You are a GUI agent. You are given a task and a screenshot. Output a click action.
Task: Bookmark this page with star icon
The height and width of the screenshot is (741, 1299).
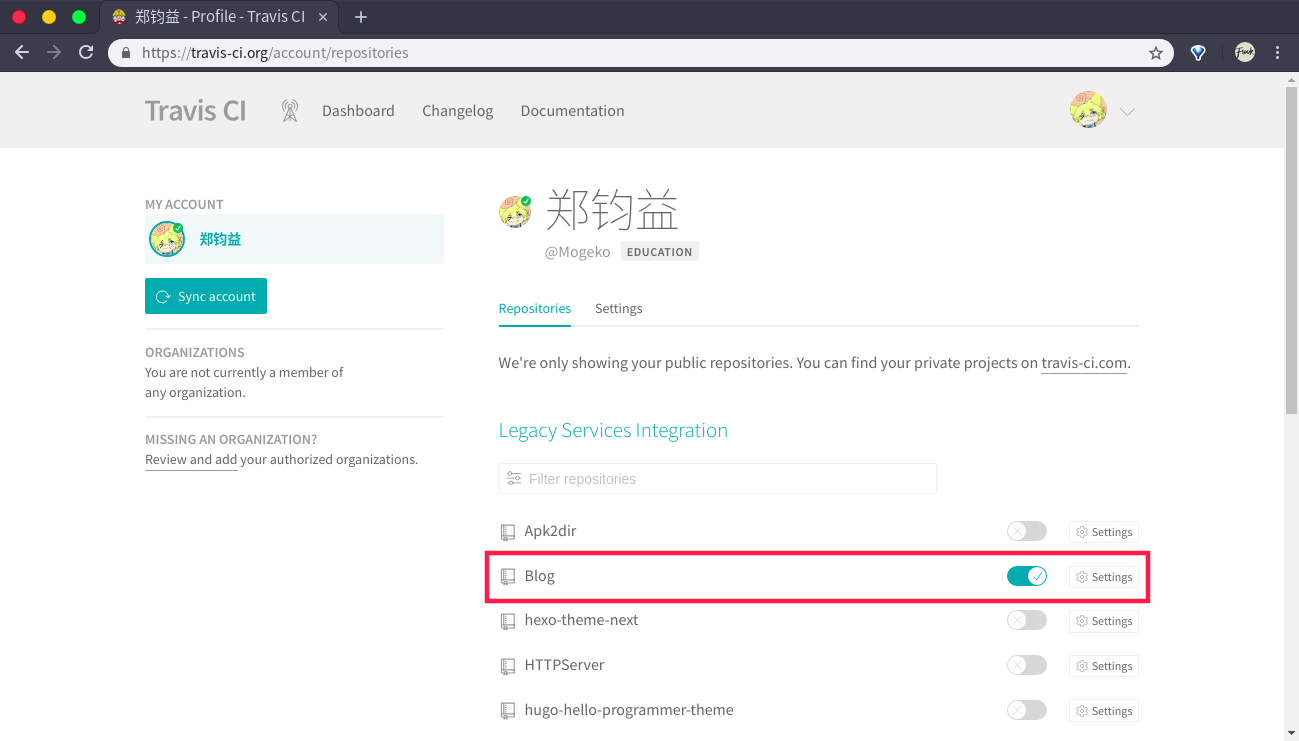pos(1156,53)
